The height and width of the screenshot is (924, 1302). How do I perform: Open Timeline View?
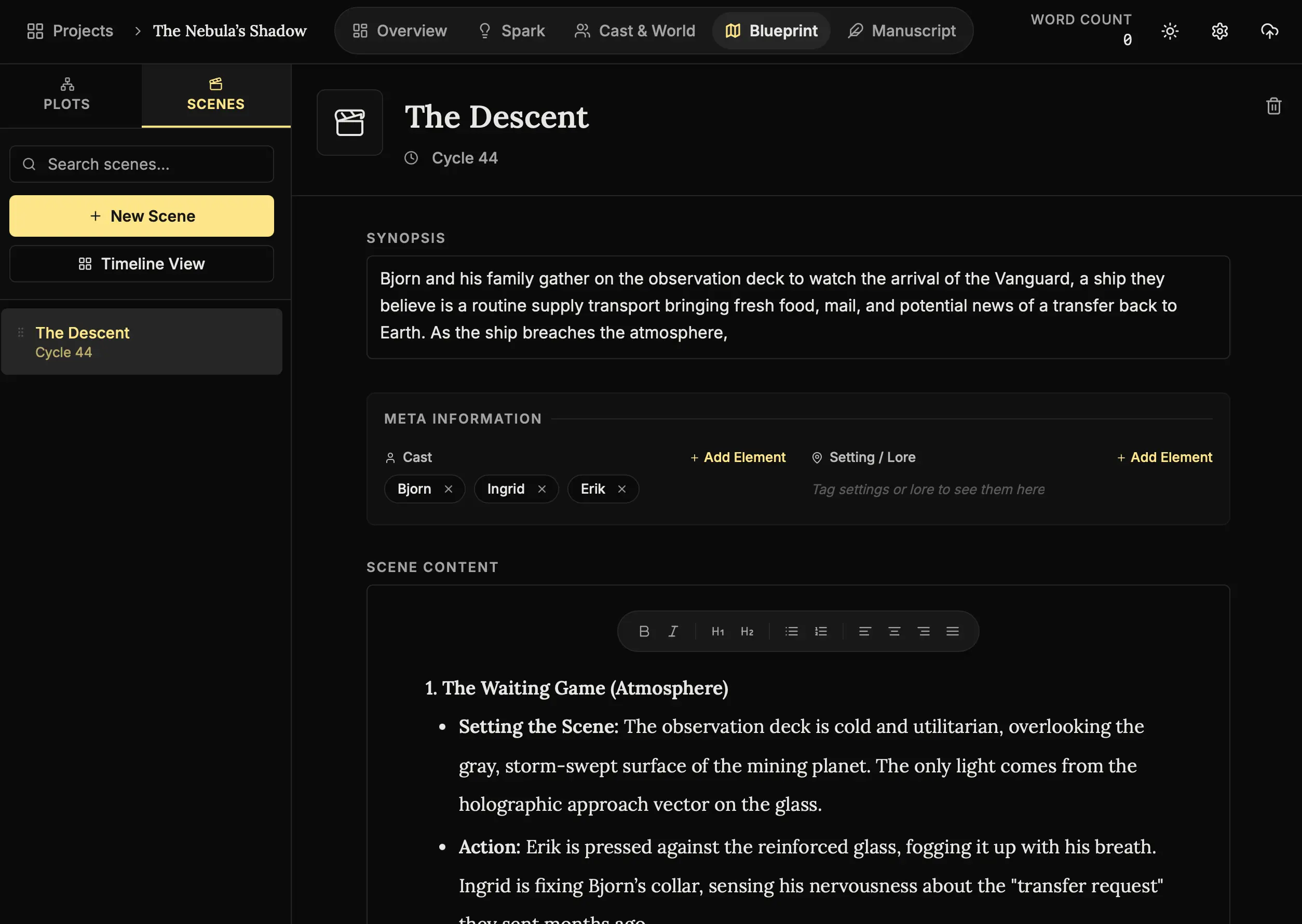click(x=142, y=264)
